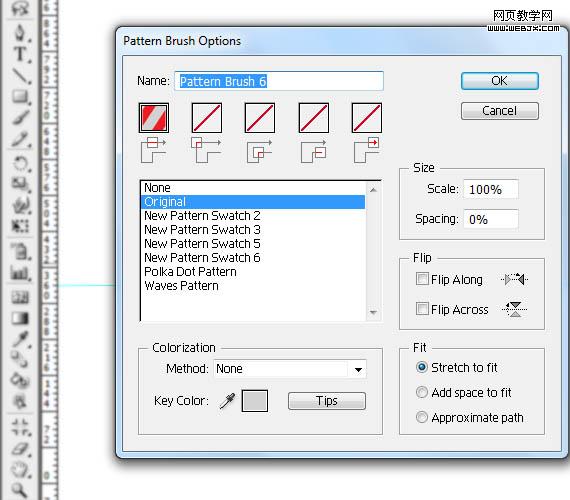Enable the Flip Across checkbox
Screen dimensions: 570x500
click(422, 309)
